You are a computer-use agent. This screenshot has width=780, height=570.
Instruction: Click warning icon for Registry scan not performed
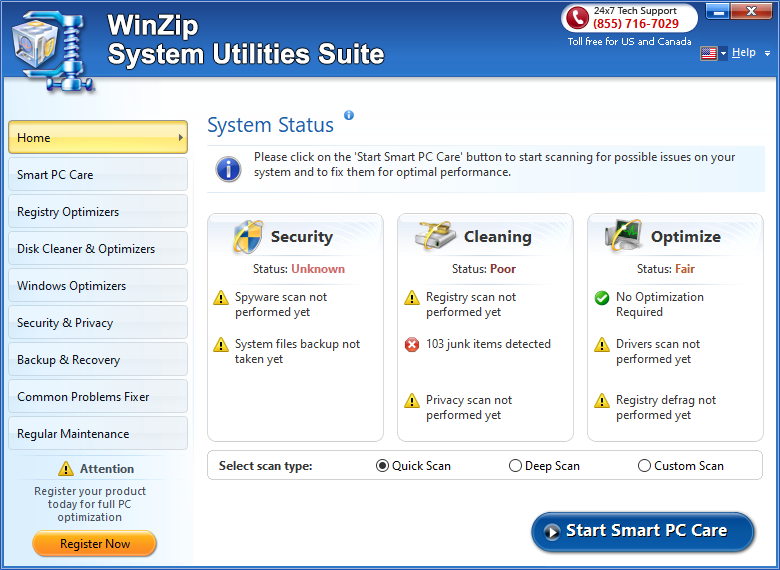411,298
